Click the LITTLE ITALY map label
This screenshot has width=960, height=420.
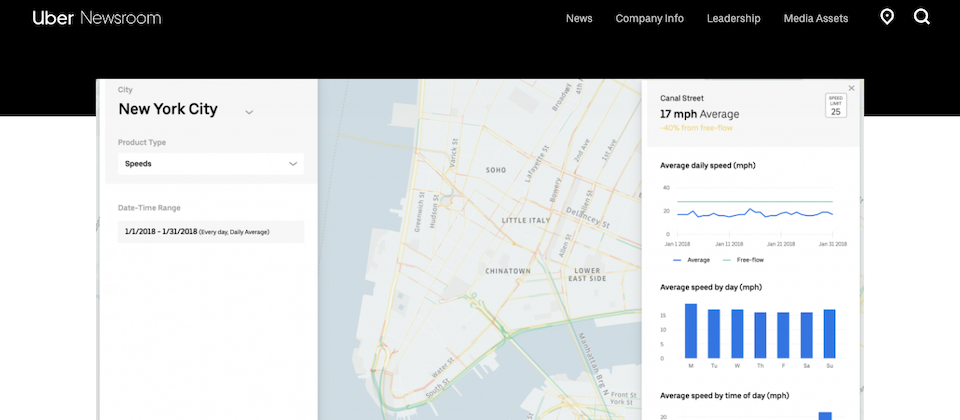pyautogui.click(x=526, y=220)
